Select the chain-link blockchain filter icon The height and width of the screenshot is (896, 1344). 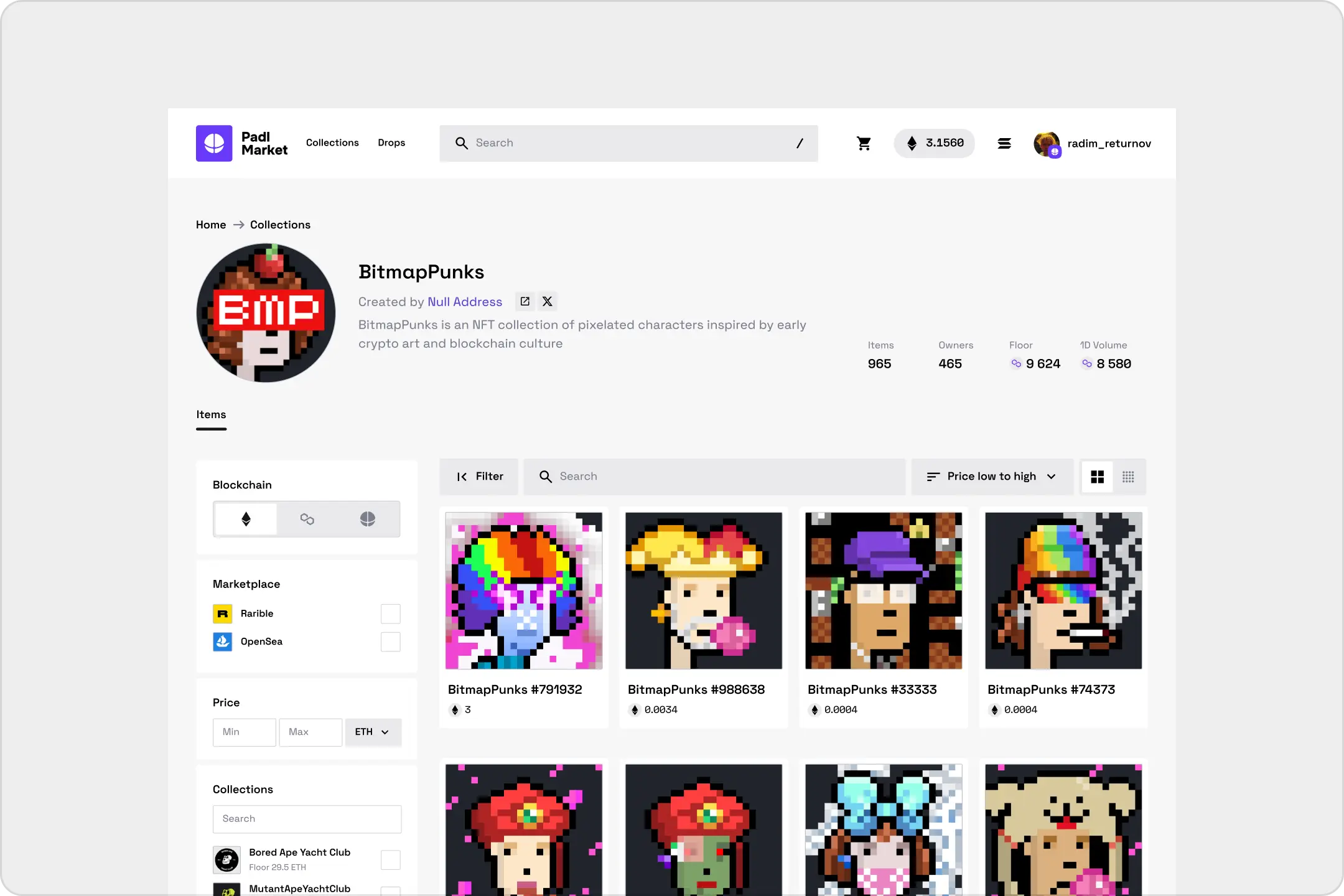tap(307, 519)
